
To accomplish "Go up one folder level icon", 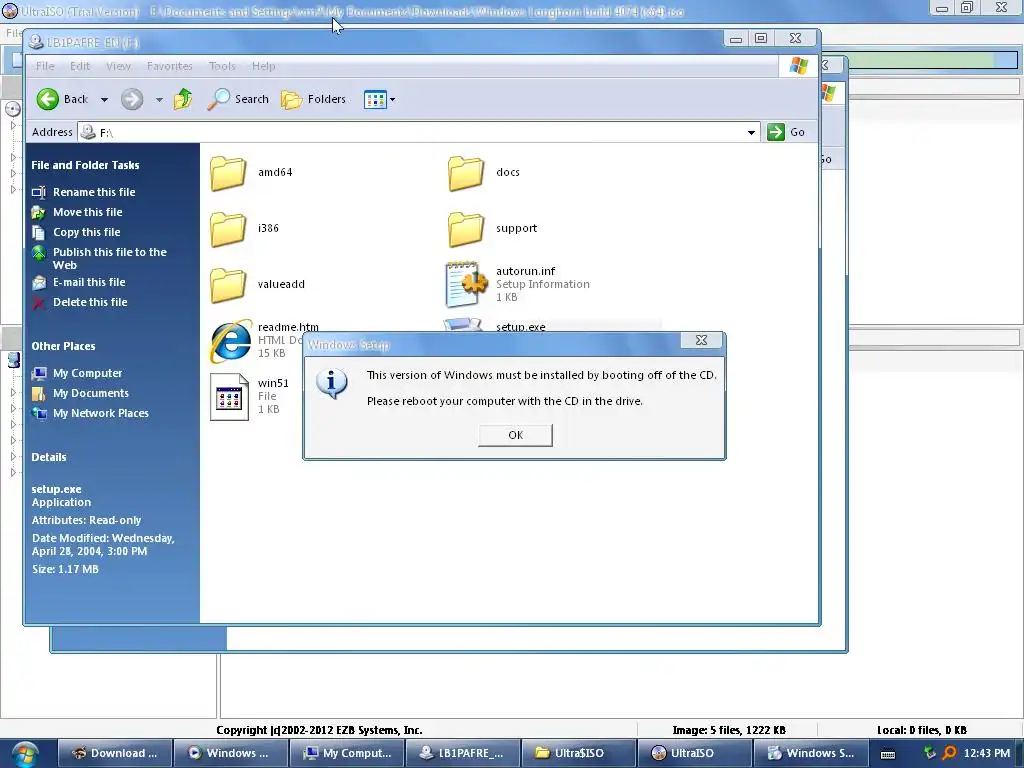I will (183, 99).
